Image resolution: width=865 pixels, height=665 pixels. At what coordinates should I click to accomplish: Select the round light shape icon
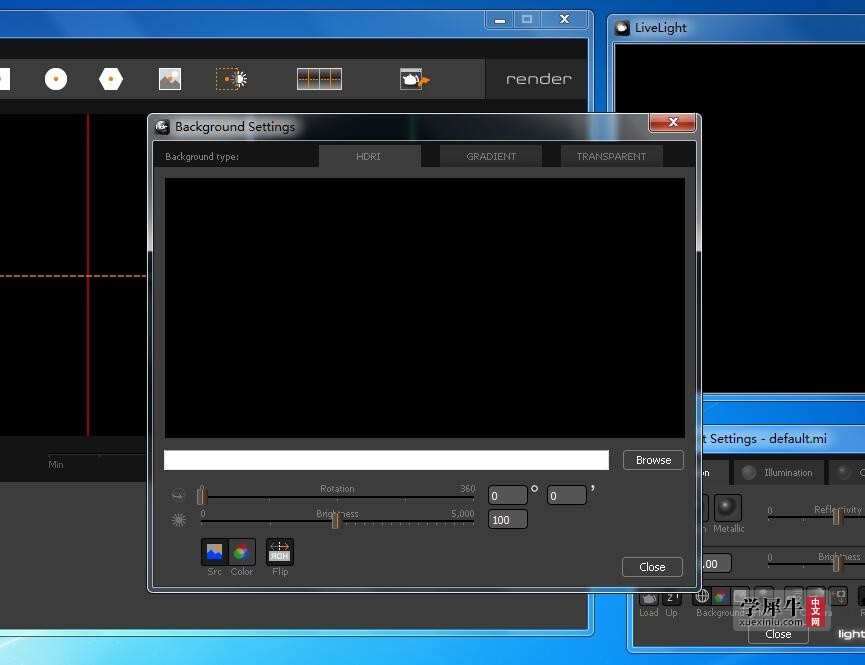pyautogui.click(x=56, y=79)
